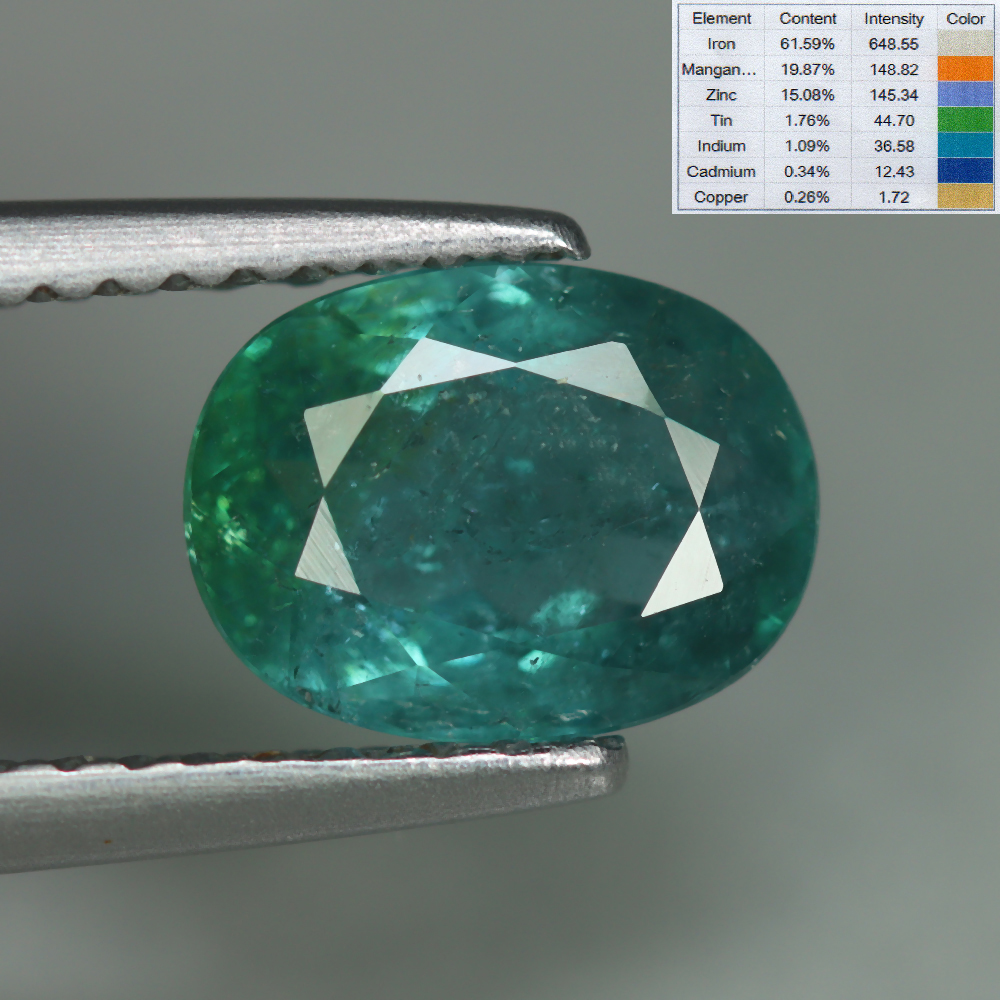This screenshot has width=1000, height=1000.
Task: Click the 15.08% content value
Action: [x=807, y=95]
